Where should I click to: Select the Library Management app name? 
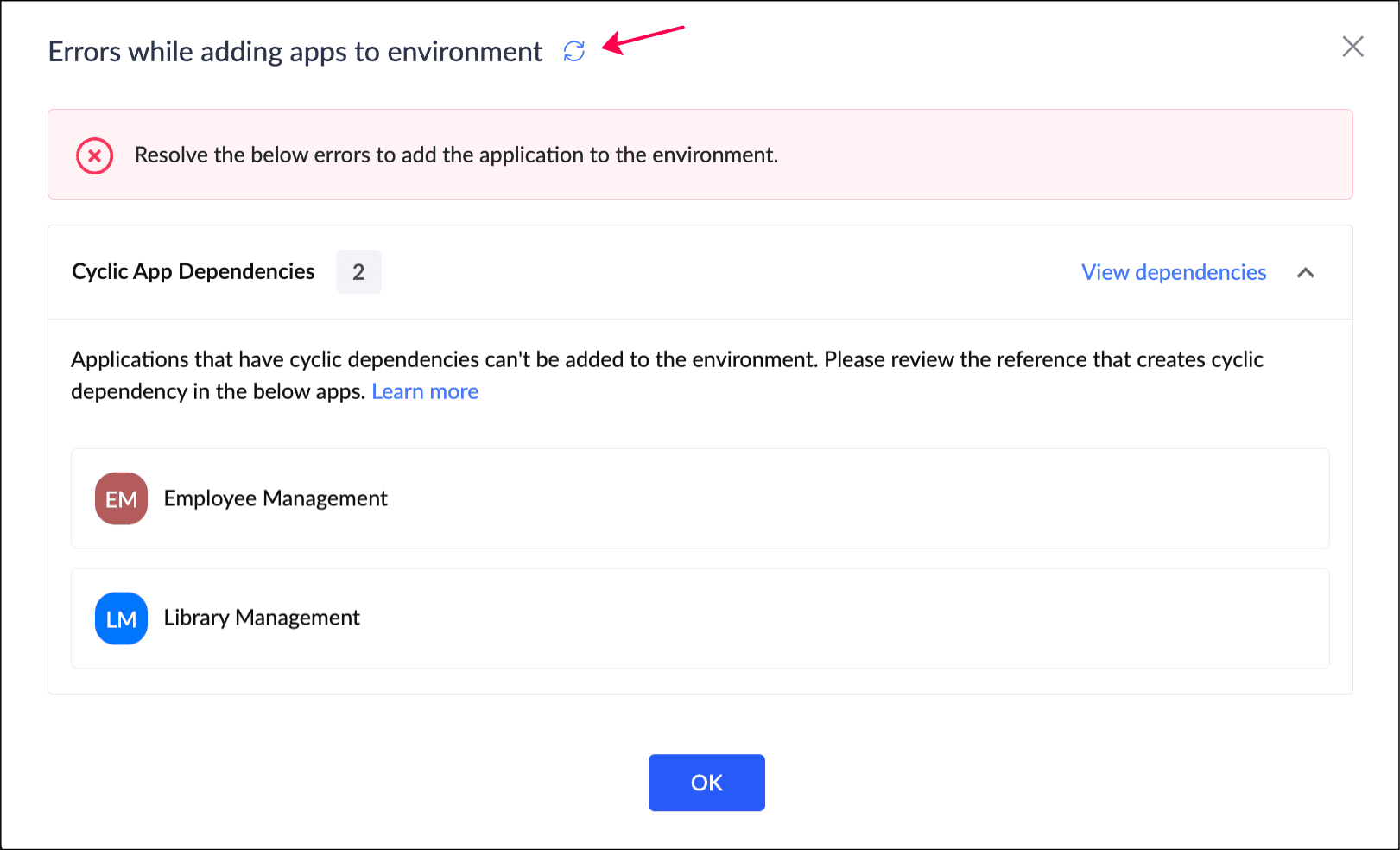262,618
